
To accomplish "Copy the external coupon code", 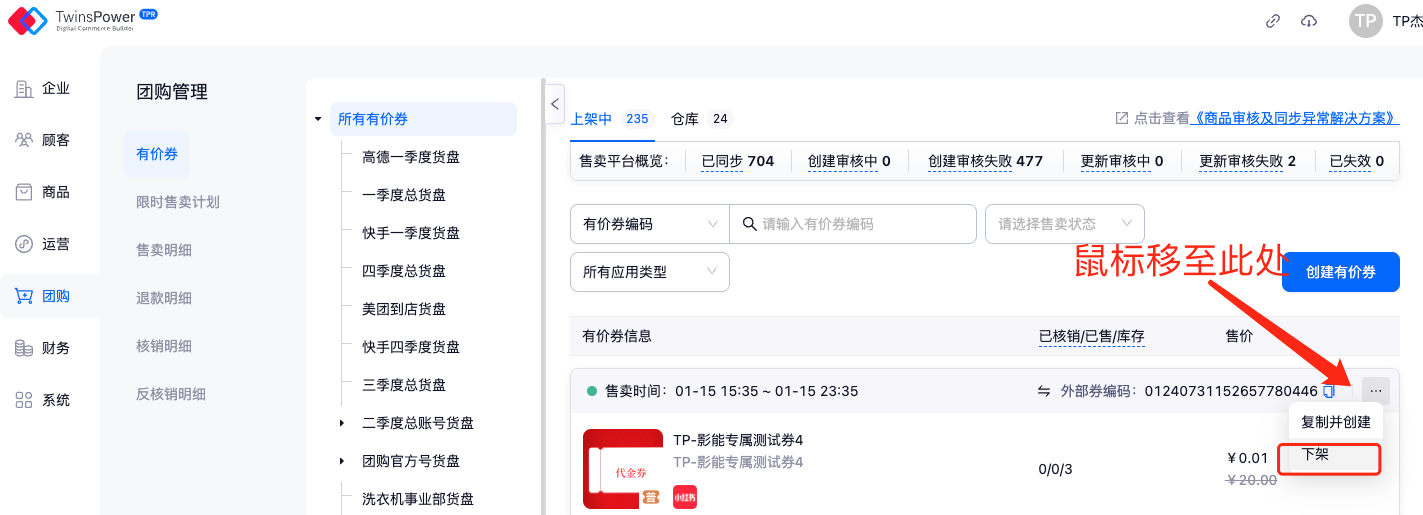I will pyautogui.click(x=1329, y=391).
